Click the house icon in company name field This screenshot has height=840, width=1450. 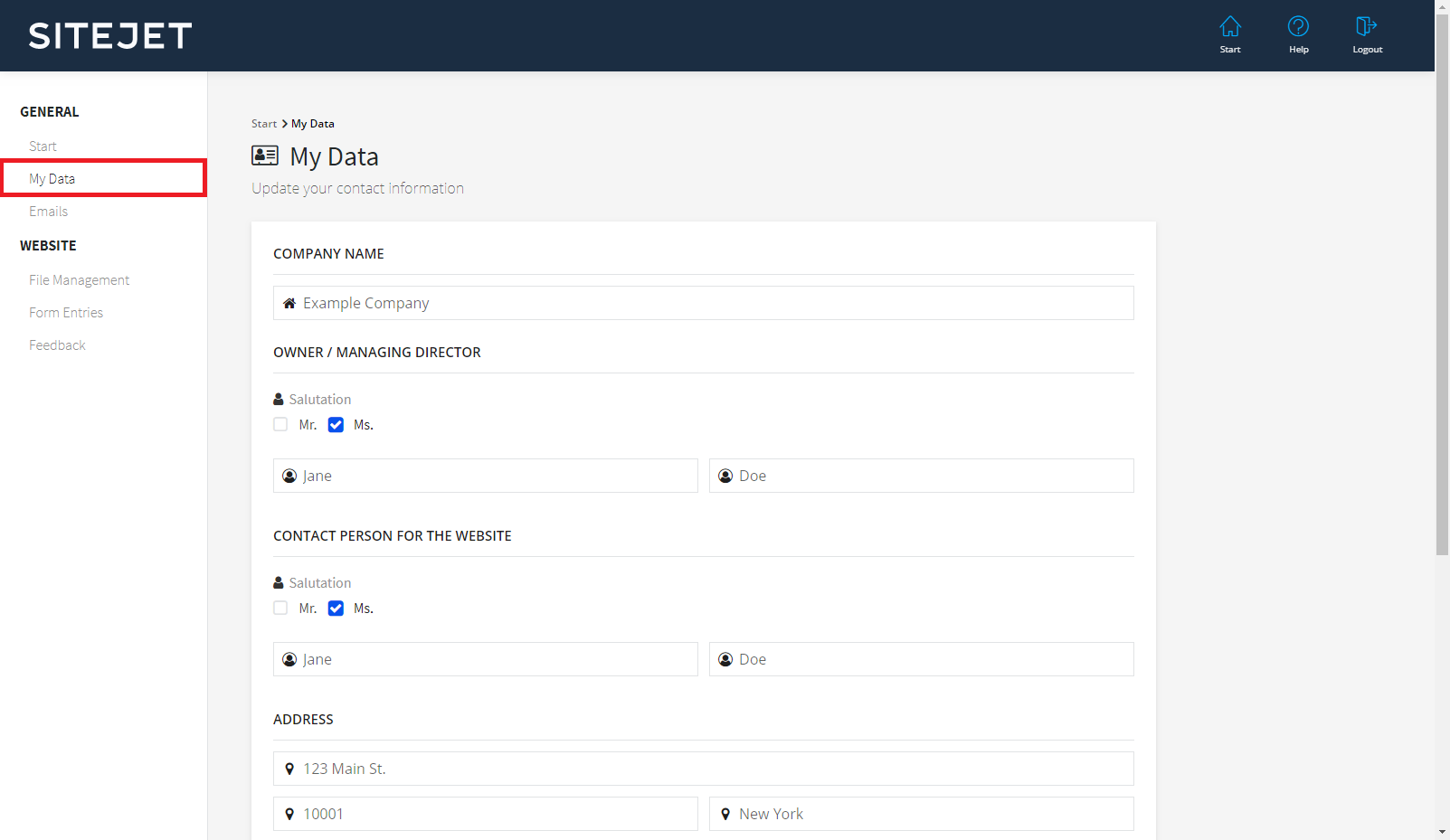click(289, 304)
